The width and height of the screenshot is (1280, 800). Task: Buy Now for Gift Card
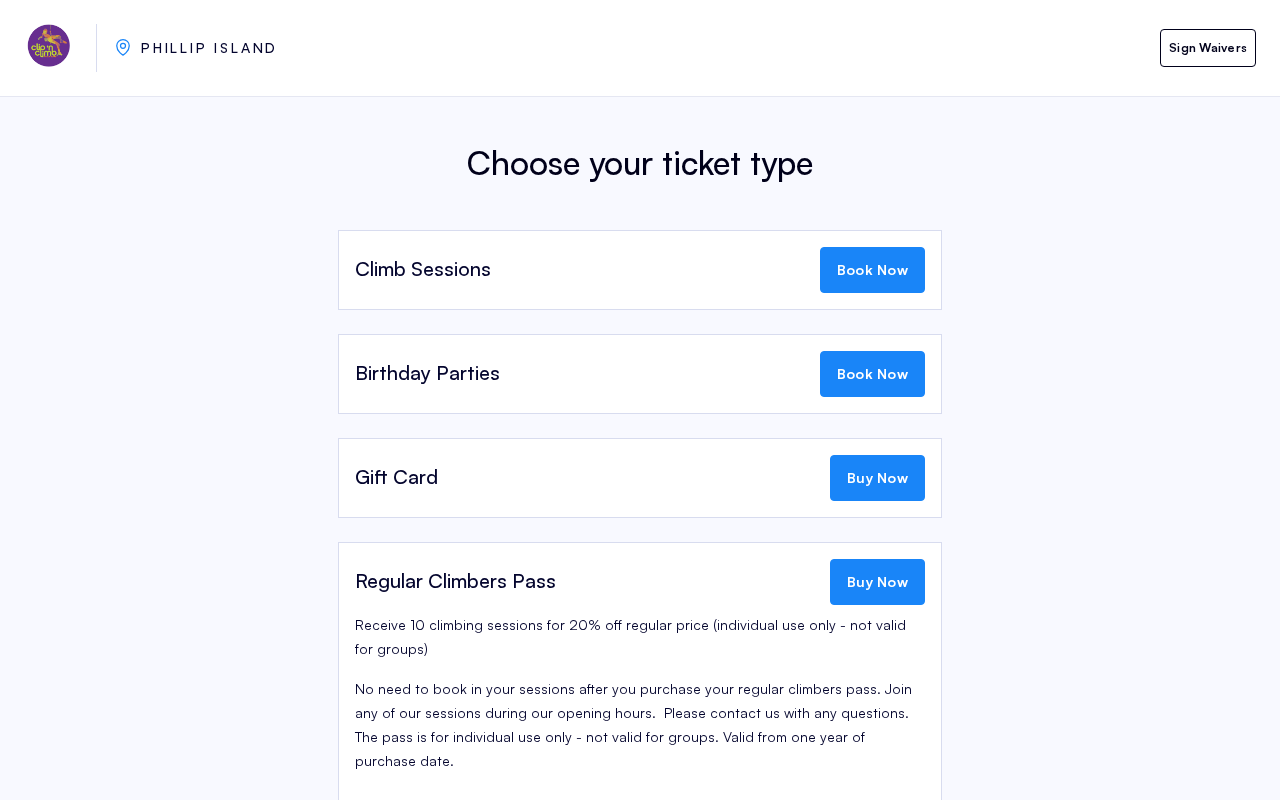[x=877, y=478]
